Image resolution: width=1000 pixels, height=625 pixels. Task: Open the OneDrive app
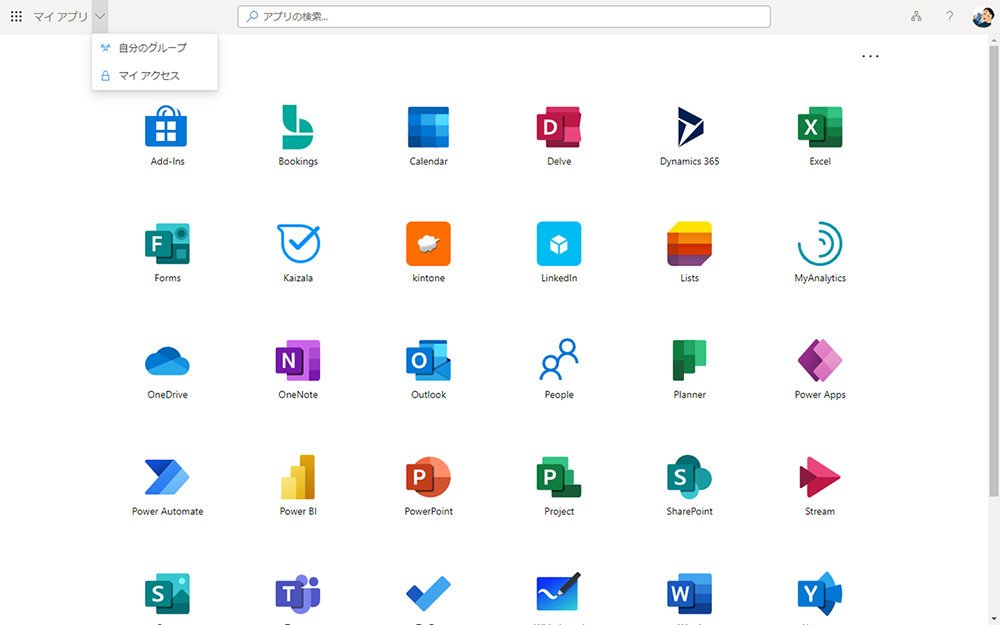[167, 361]
